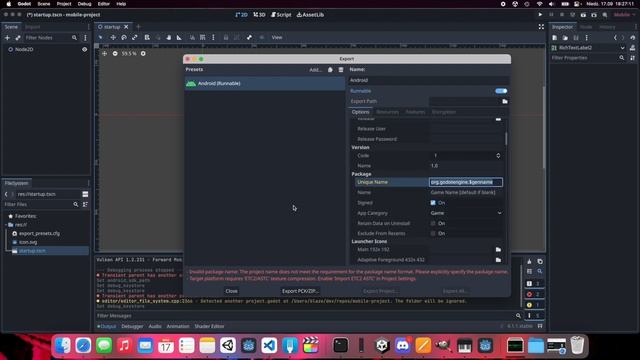The image size is (640, 360).
Task: Open the Debugger bottom panel tab
Action: tap(132, 326)
